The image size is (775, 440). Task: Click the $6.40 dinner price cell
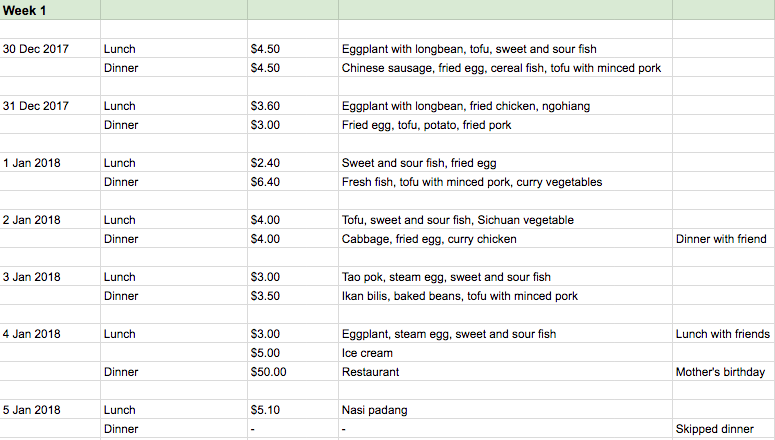265,182
